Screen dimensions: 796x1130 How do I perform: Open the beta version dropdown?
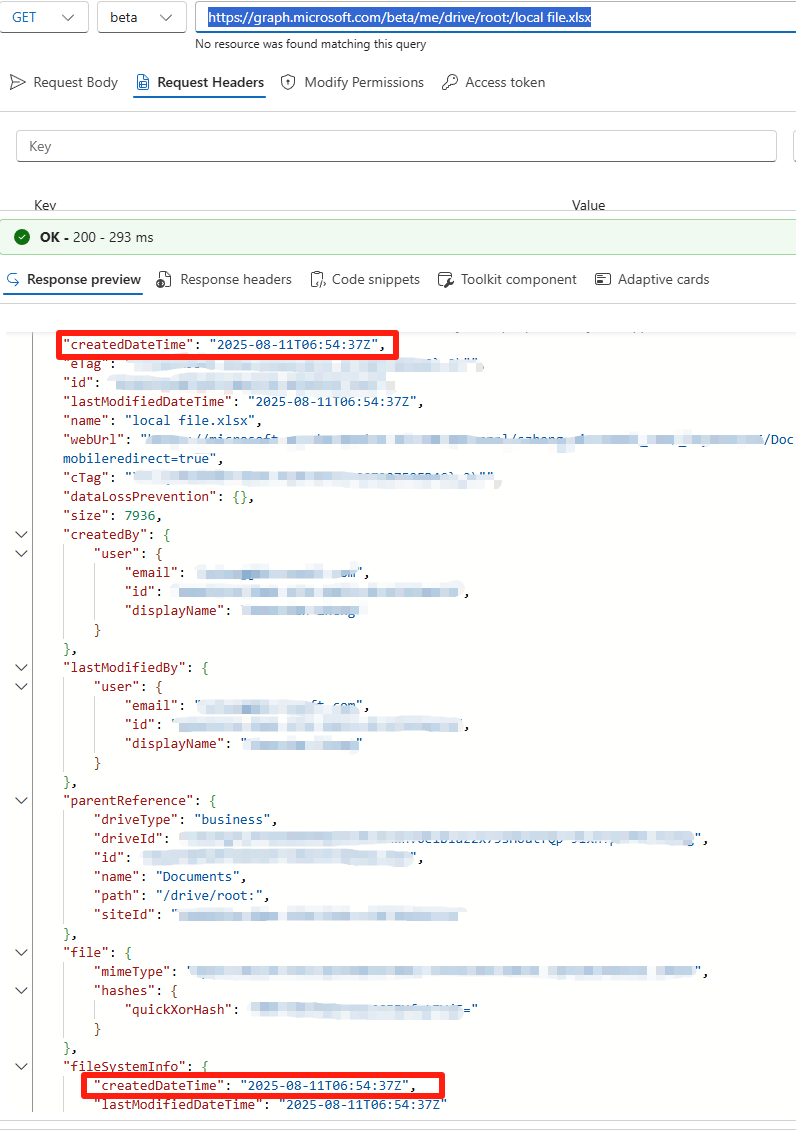coord(141,17)
